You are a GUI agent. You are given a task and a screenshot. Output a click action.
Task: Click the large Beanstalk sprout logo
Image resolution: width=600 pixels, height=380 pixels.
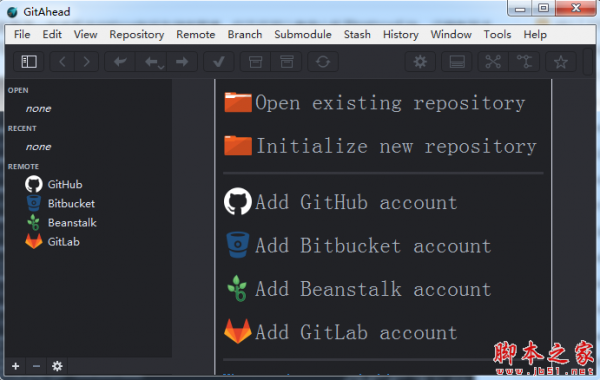click(x=237, y=288)
